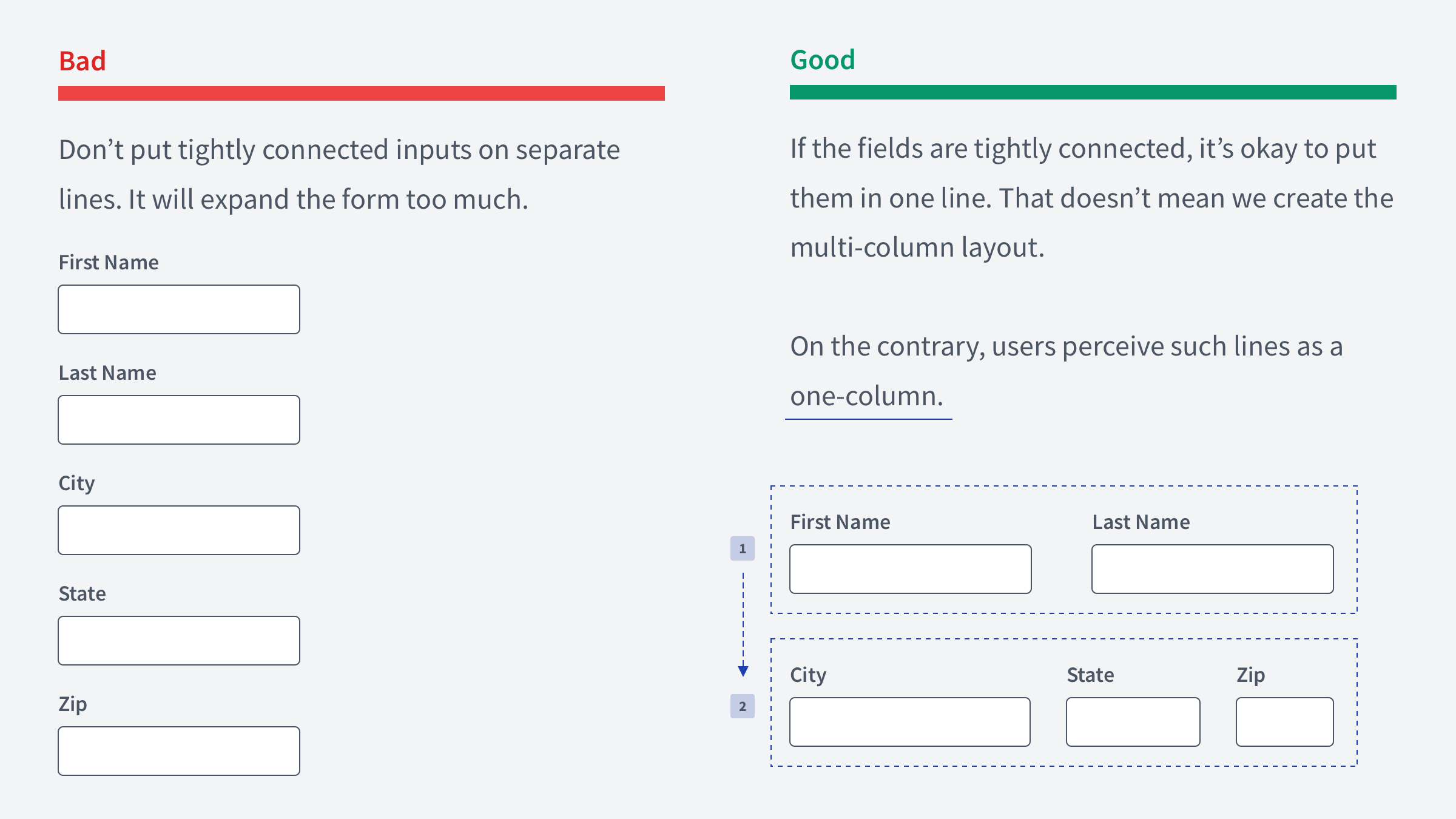Focus First Name field in Good example
Viewport: 1456px width, 819px height.
click(x=910, y=569)
